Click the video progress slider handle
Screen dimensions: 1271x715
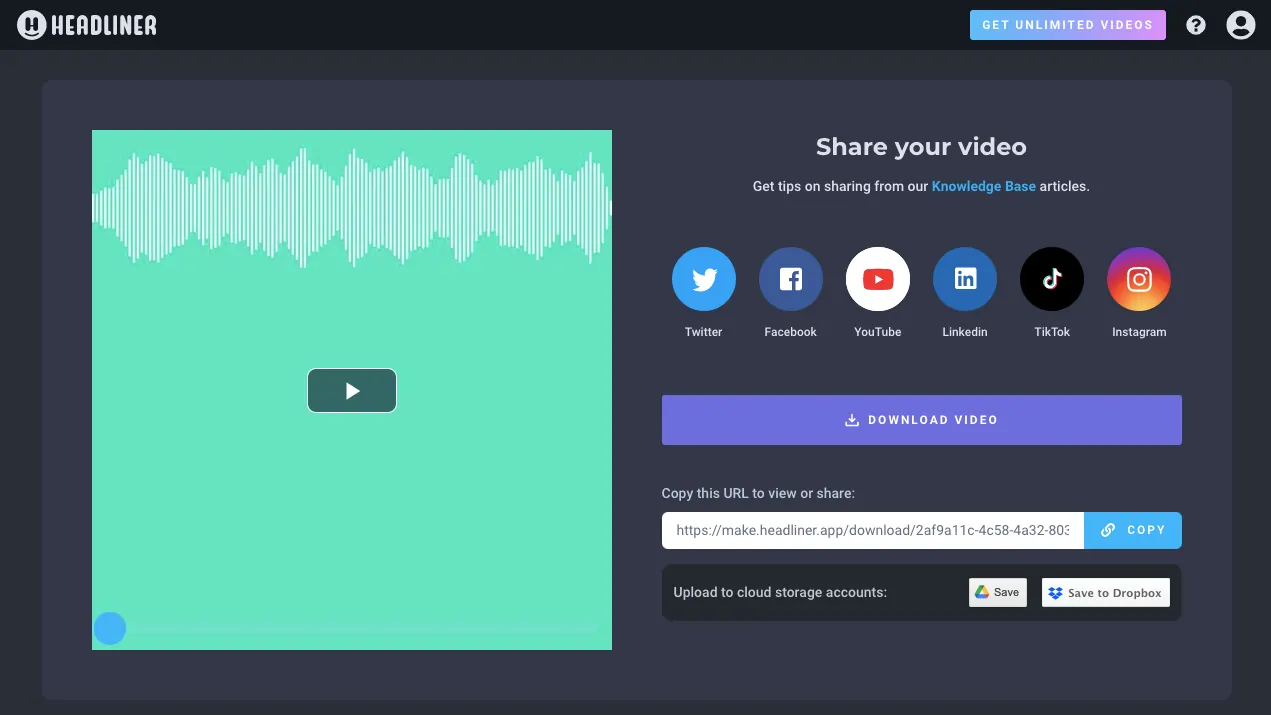(x=110, y=629)
